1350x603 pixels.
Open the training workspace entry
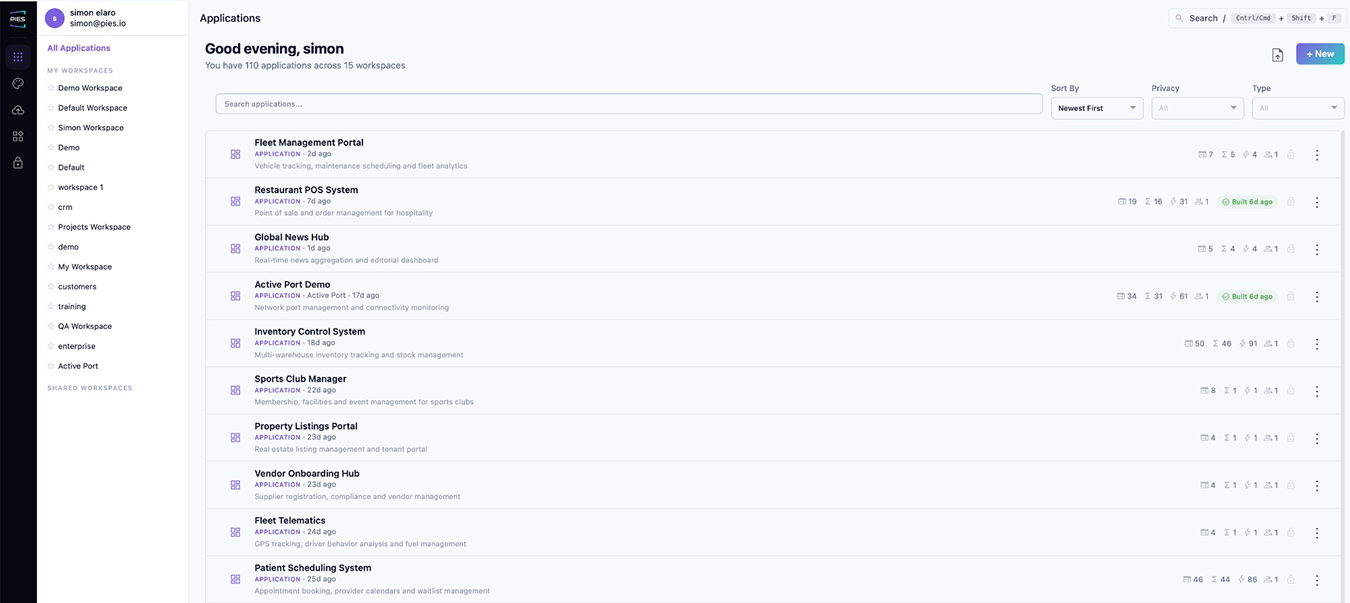coord(72,307)
